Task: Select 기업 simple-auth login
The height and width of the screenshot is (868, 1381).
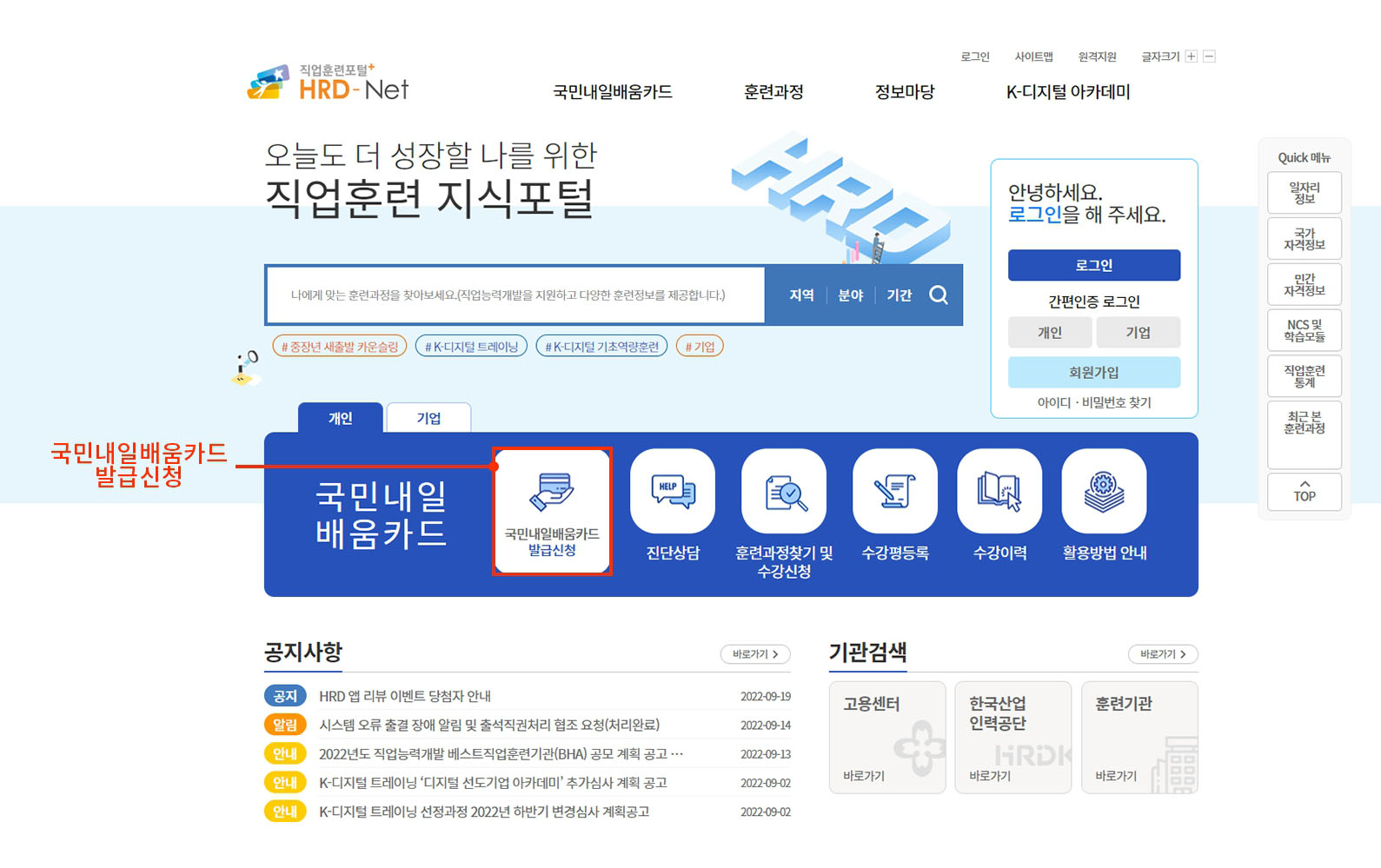Action: [x=1139, y=332]
